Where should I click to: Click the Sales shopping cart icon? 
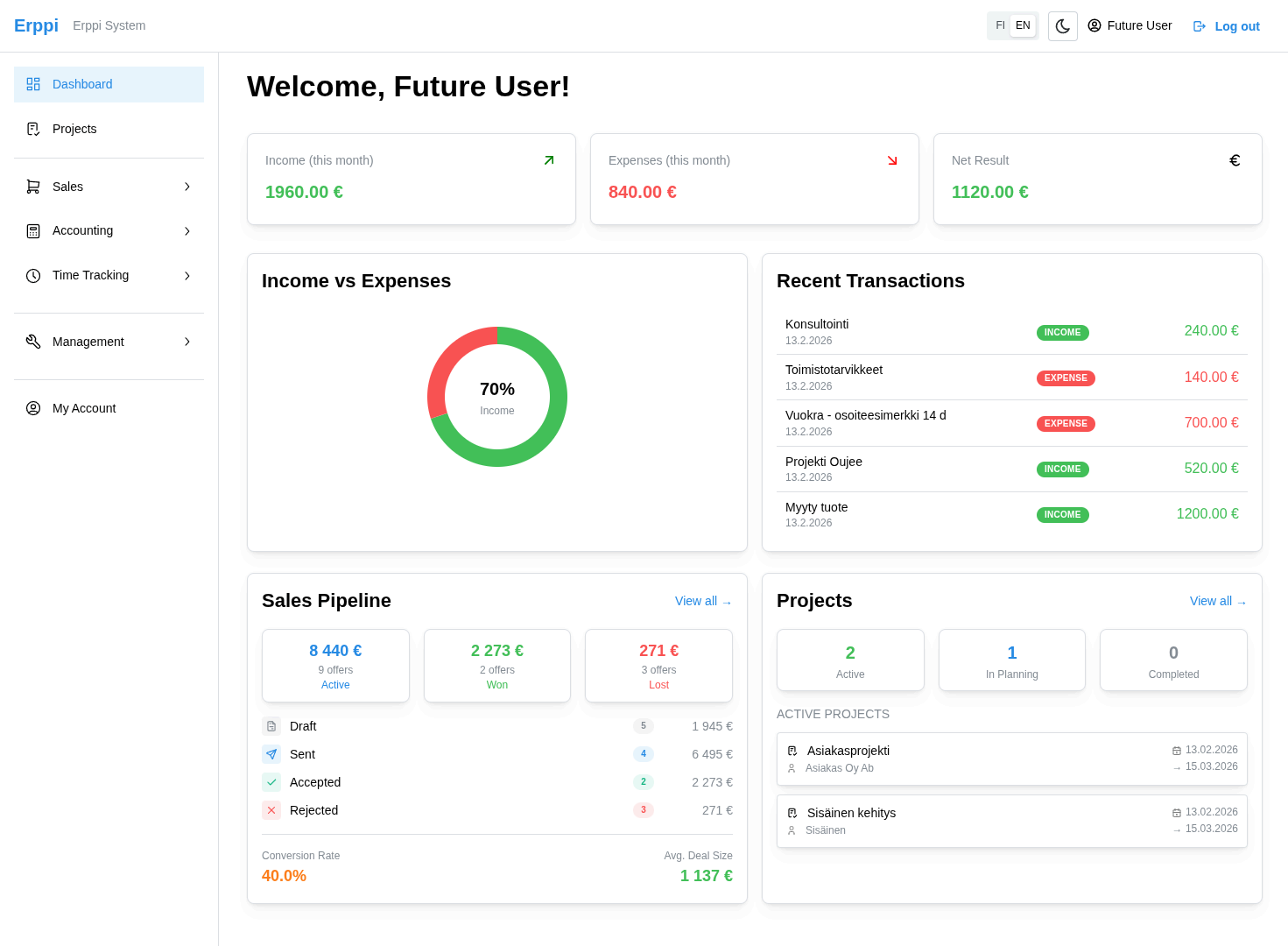point(33,187)
